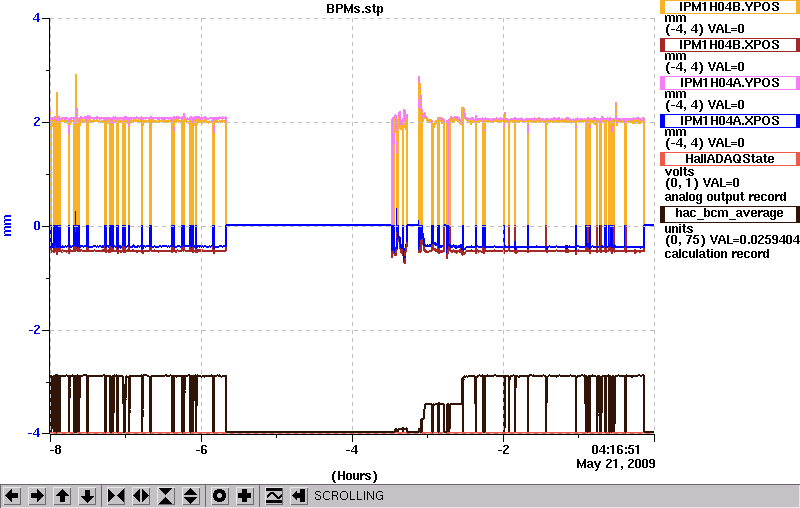The height and width of the screenshot is (508, 800).
Task: Zoom out horizontally with the outward triangles icon
Action: click(x=141, y=496)
